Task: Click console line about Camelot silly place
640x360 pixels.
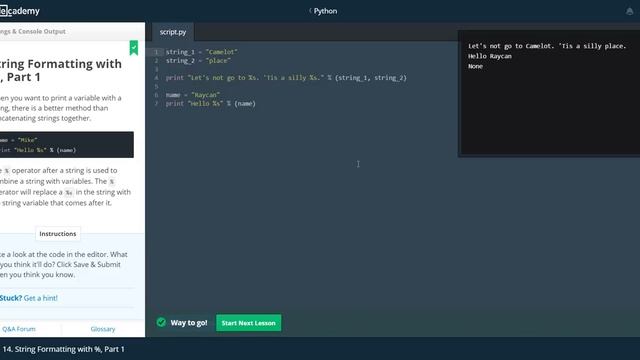Action: [x=547, y=46]
